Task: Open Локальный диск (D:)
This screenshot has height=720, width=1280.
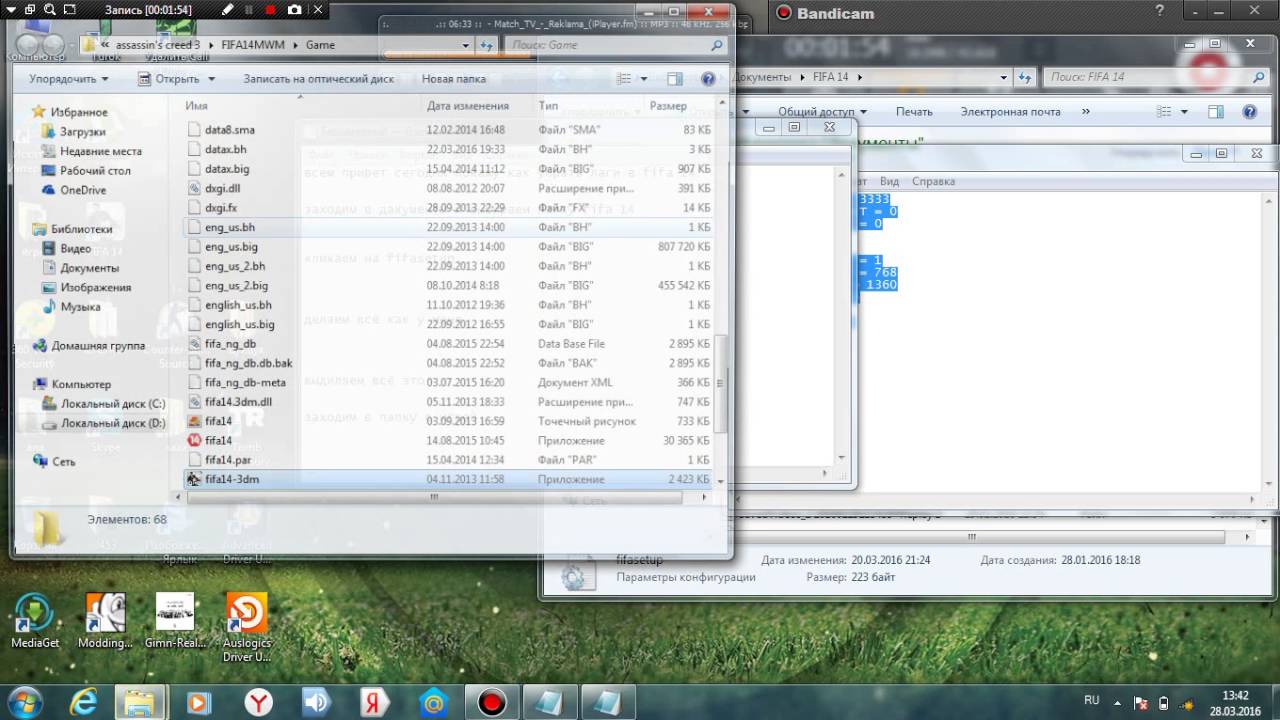Action: pyautogui.click(x=113, y=423)
